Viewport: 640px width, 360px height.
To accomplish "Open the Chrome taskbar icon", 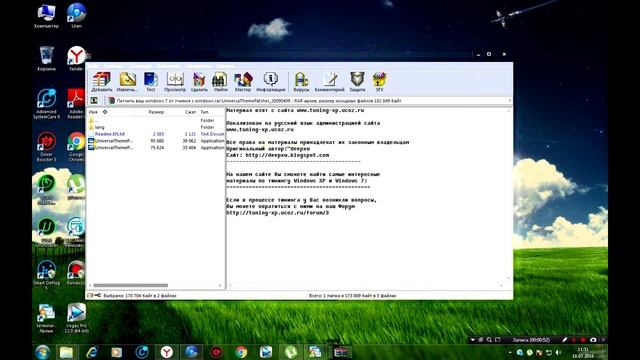I will click(241, 352).
